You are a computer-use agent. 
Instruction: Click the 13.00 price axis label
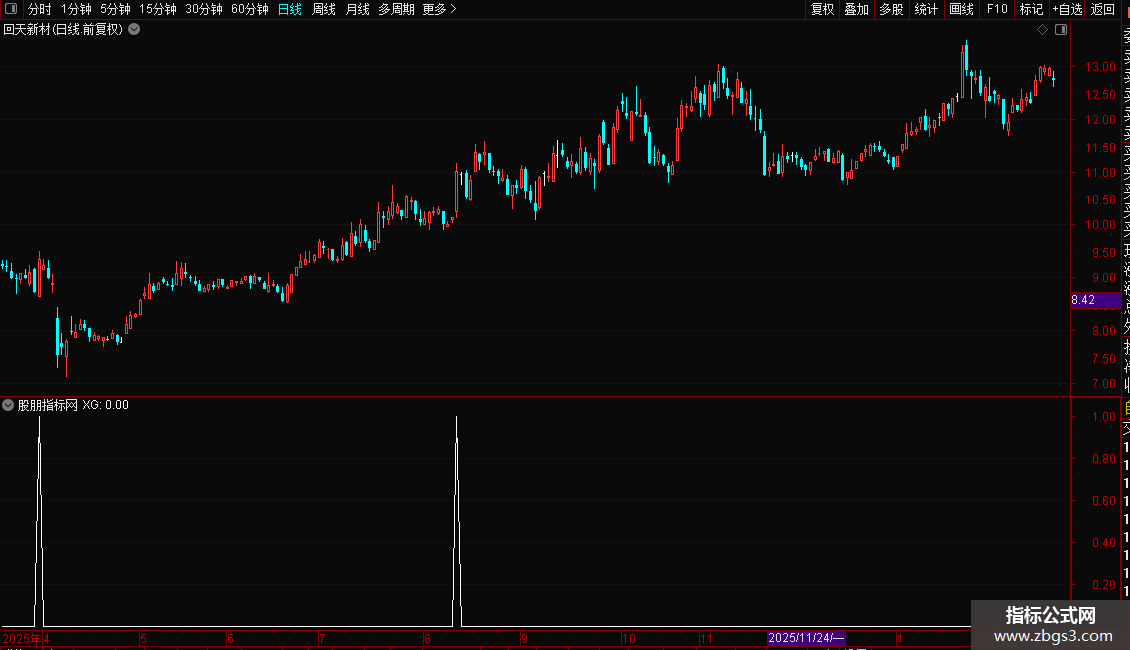[1100, 66]
